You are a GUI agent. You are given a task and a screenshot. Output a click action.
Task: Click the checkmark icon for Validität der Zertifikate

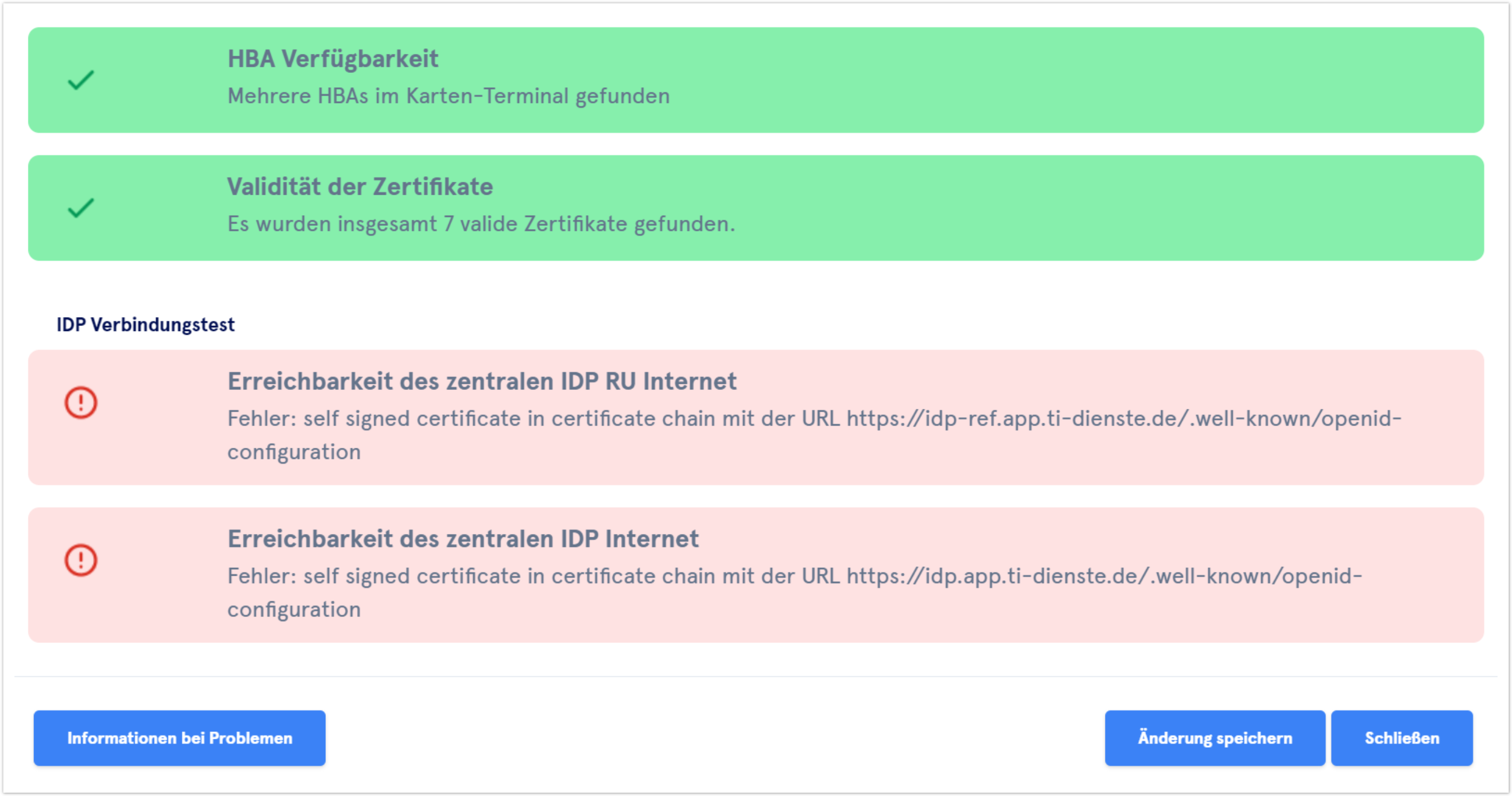pyautogui.click(x=81, y=208)
